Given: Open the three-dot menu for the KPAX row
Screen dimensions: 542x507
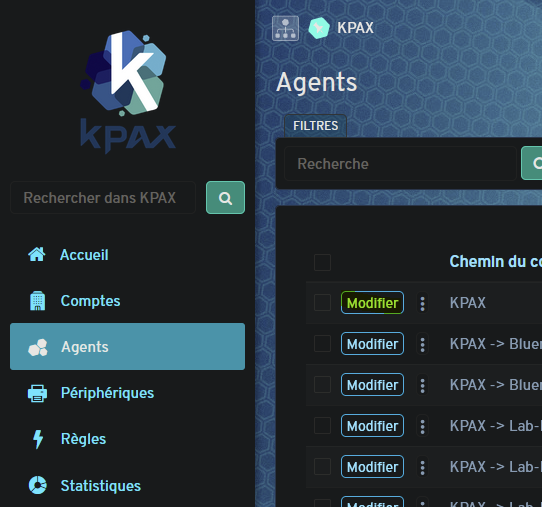Looking at the screenshot, I should click(x=422, y=303).
